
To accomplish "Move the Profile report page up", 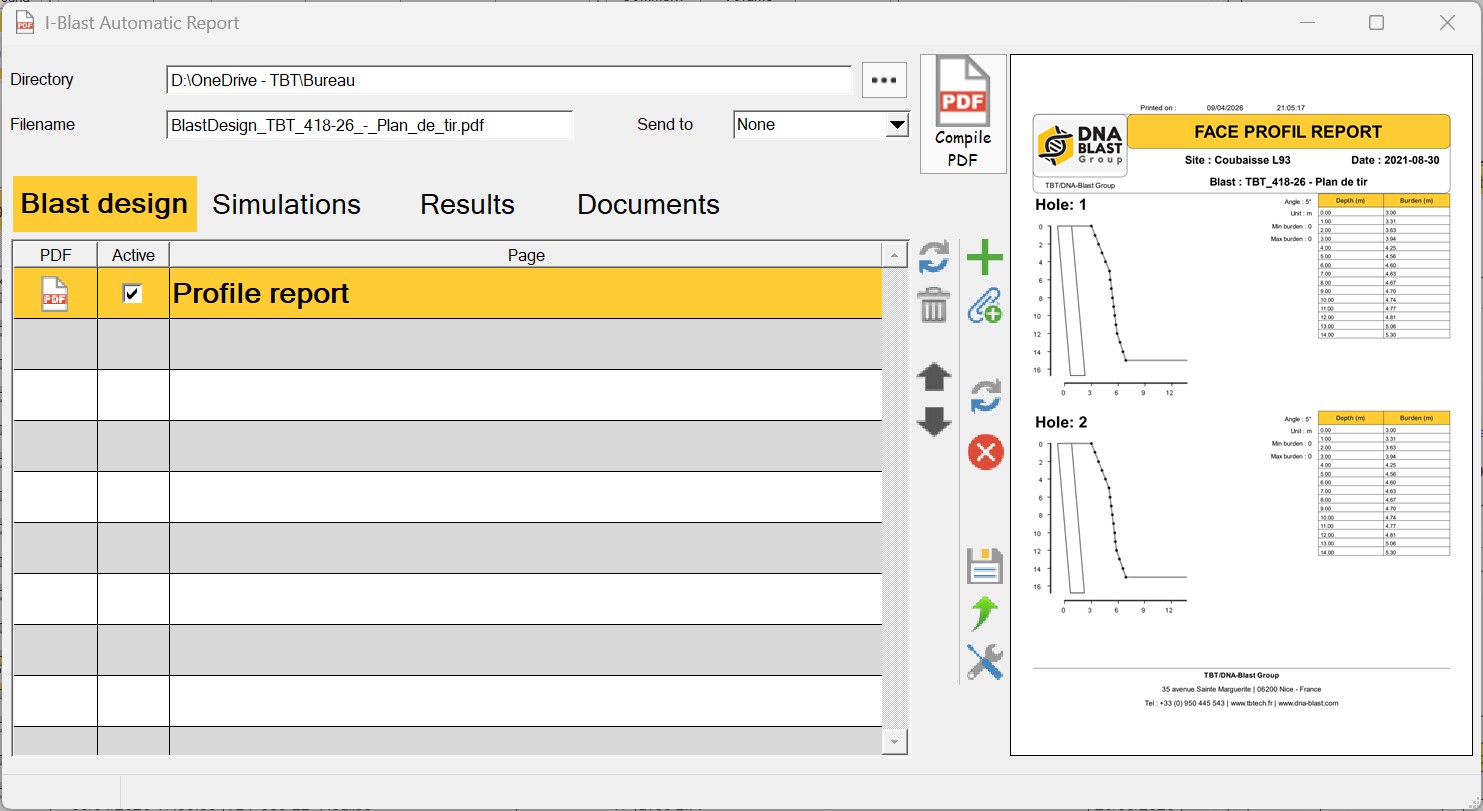I will [x=932, y=378].
